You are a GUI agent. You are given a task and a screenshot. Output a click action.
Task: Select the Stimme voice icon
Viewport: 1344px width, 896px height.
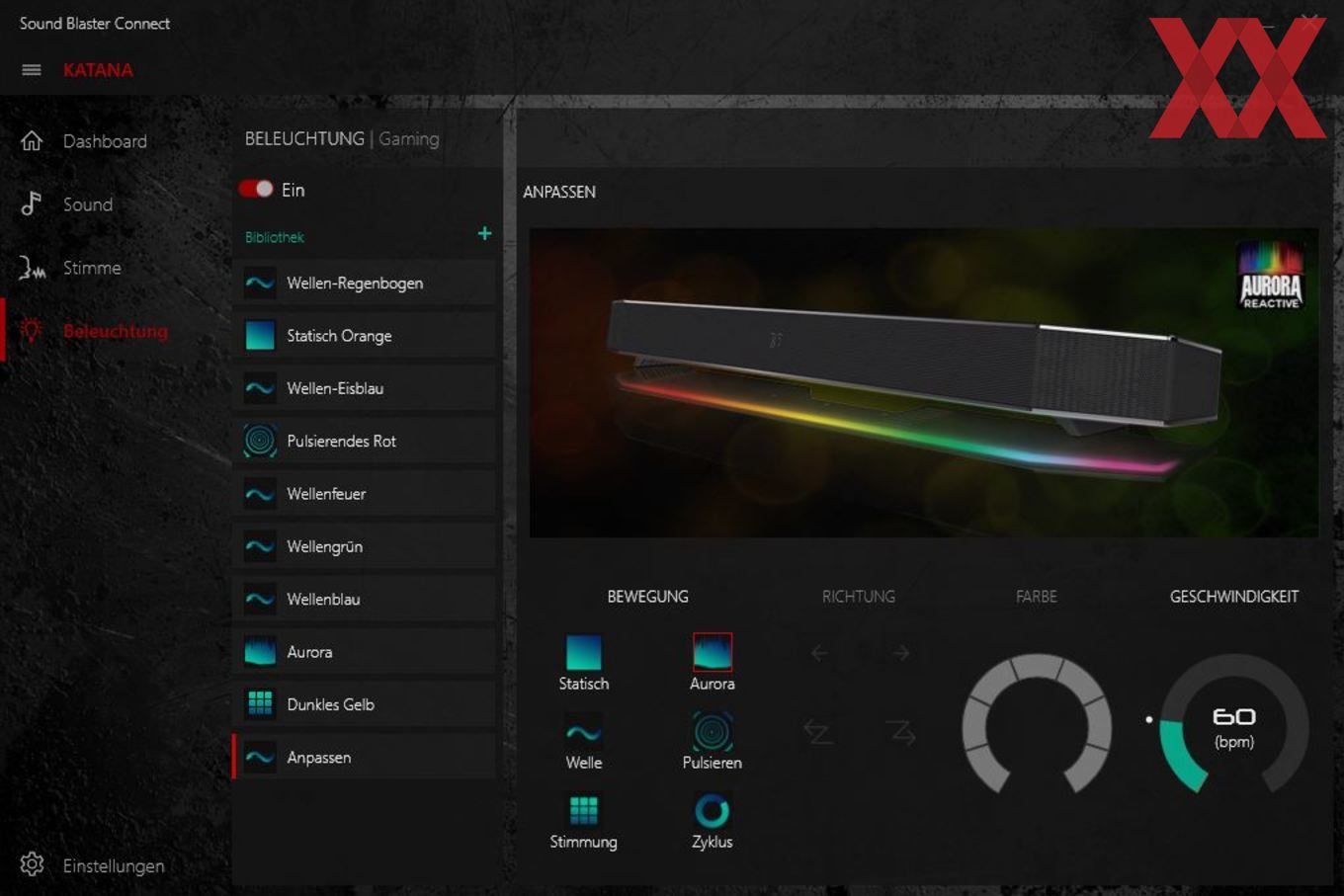pos(32,268)
